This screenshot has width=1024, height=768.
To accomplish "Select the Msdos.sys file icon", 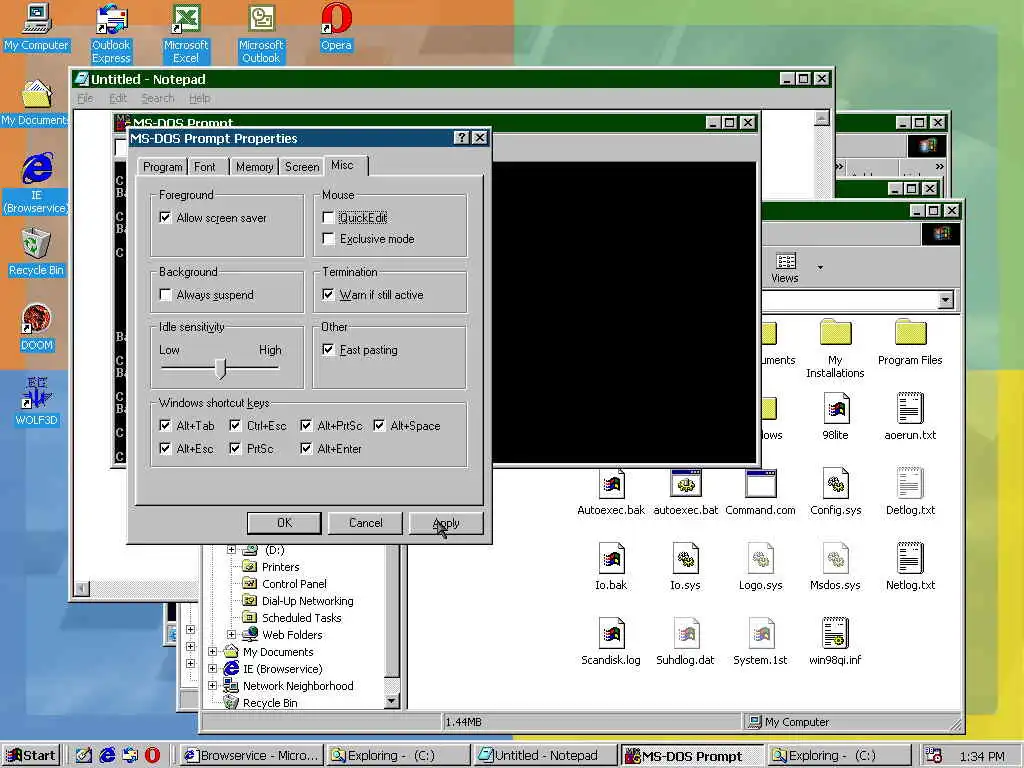I will pyautogui.click(x=835, y=567).
